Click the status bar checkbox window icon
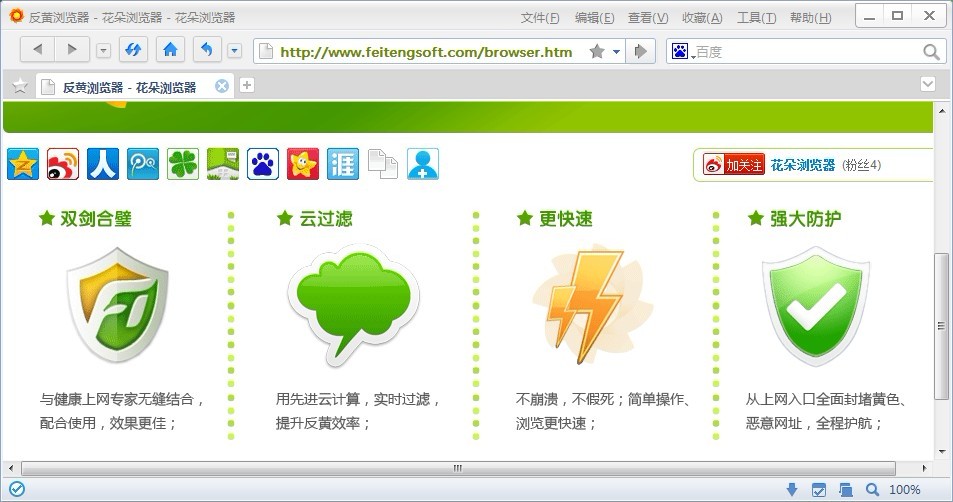 tap(819, 489)
